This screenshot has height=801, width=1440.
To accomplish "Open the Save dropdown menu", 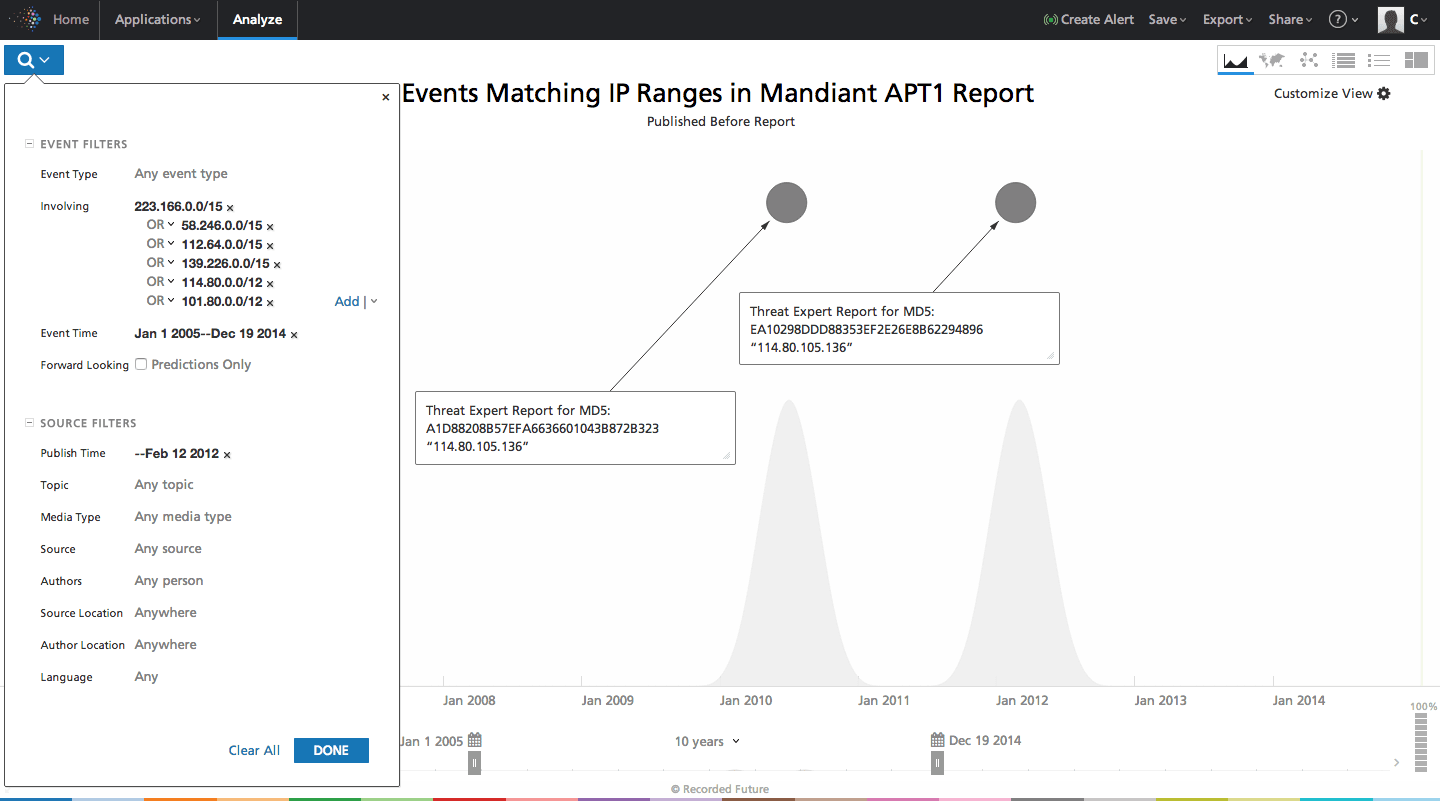I will coord(1167,19).
